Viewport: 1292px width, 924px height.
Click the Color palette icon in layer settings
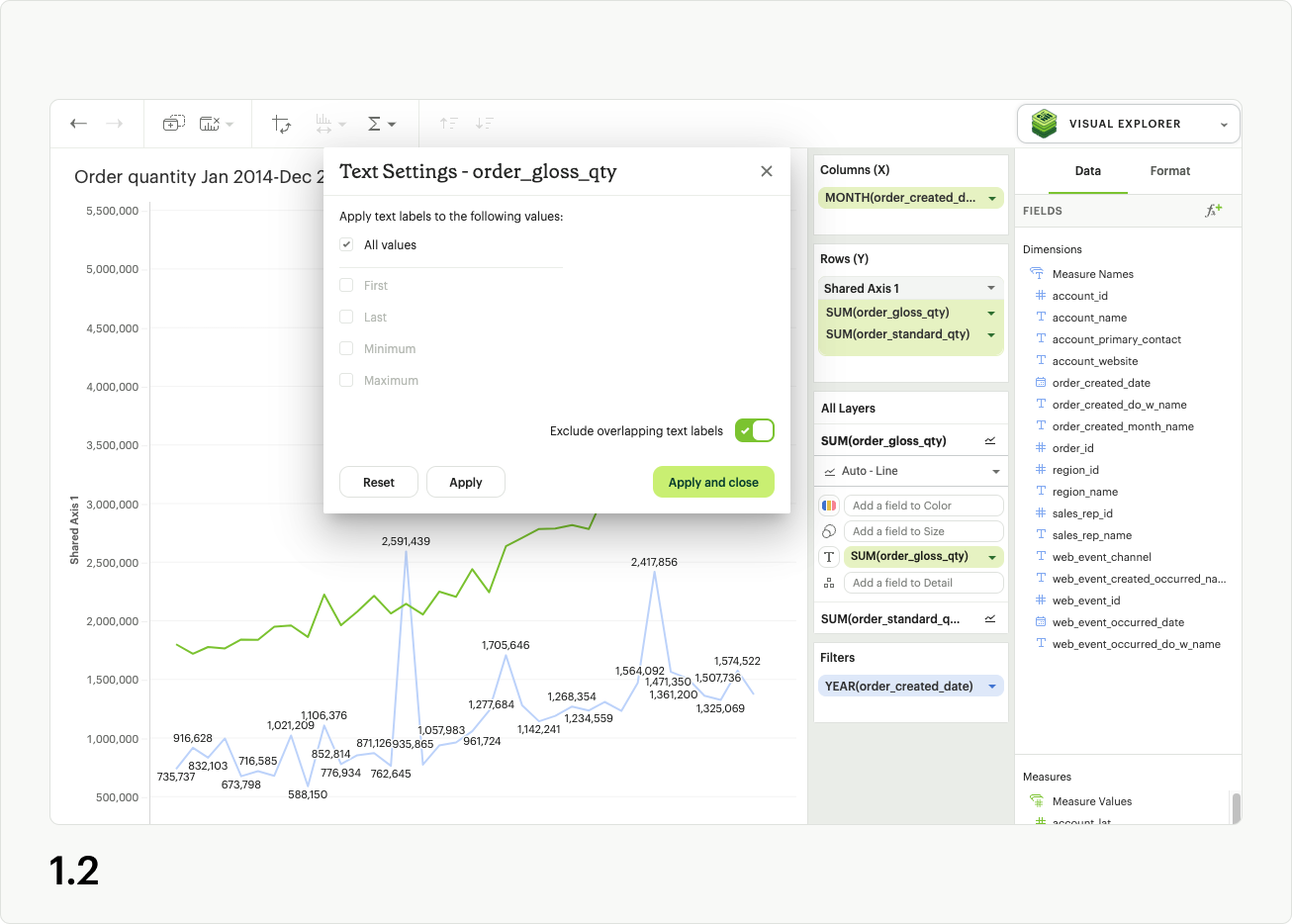[829, 506]
